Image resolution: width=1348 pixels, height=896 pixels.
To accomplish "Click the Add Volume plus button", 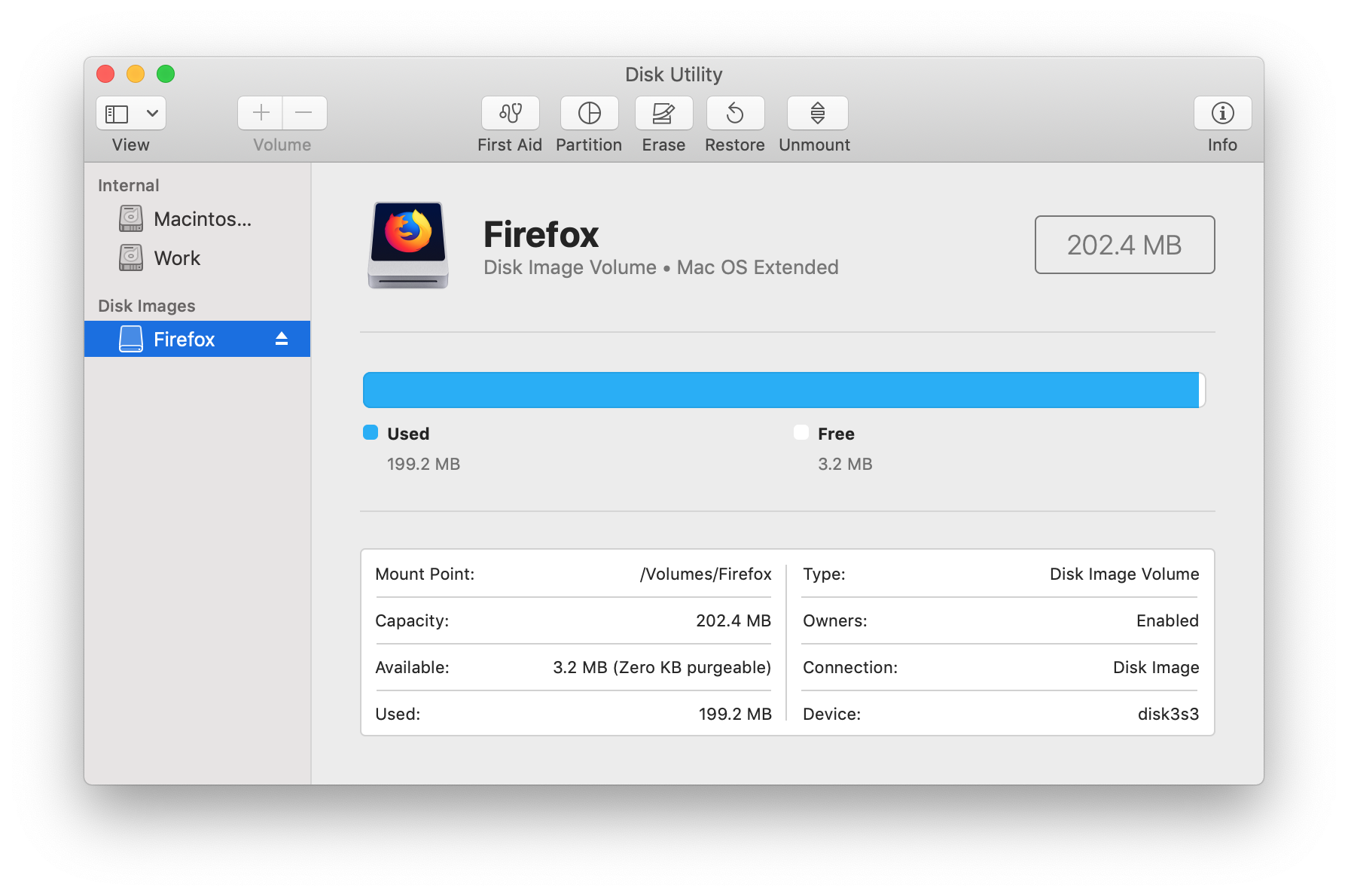I will coord(261,113).
